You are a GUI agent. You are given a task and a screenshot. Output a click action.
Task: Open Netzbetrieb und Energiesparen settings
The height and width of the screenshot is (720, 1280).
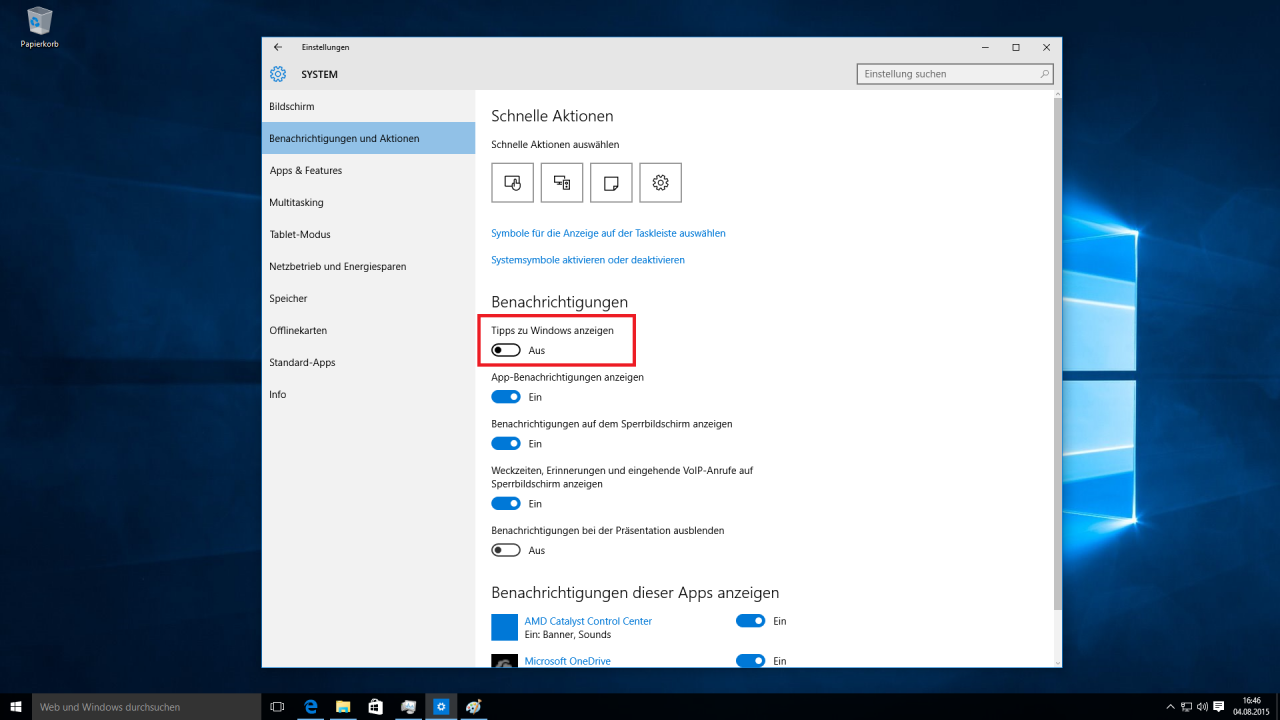pos(368,266)
